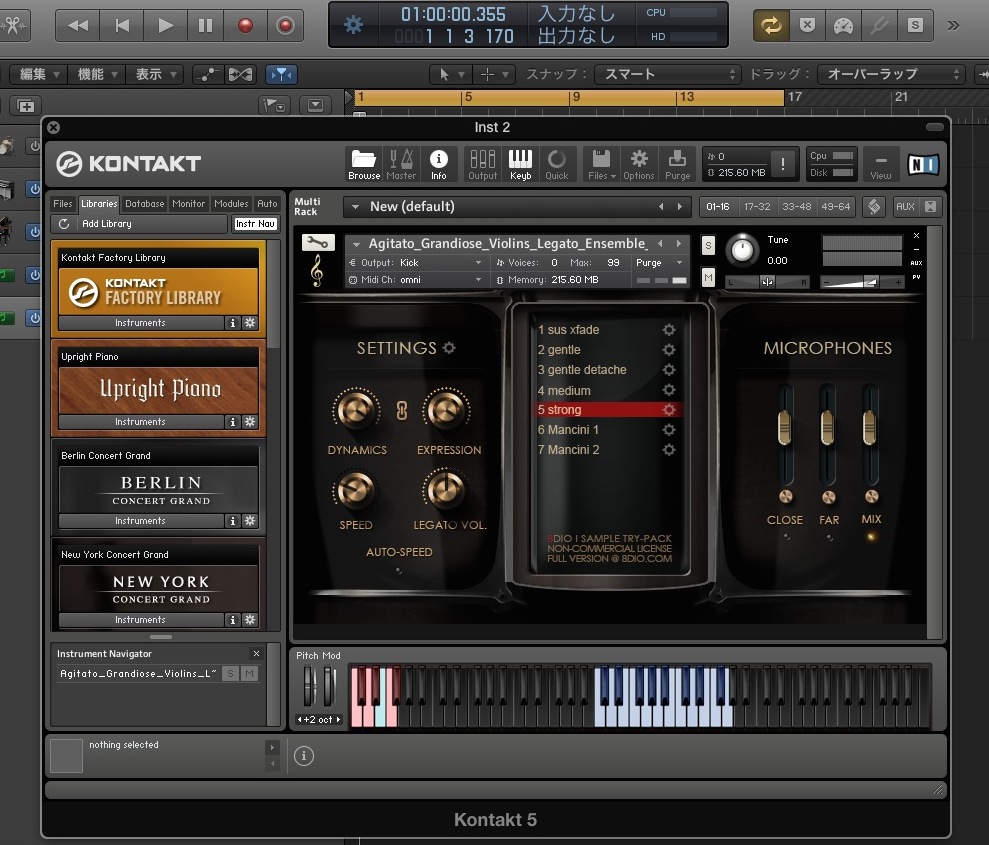Open the ドラッグ overlap dropdown

pos(891,74)
